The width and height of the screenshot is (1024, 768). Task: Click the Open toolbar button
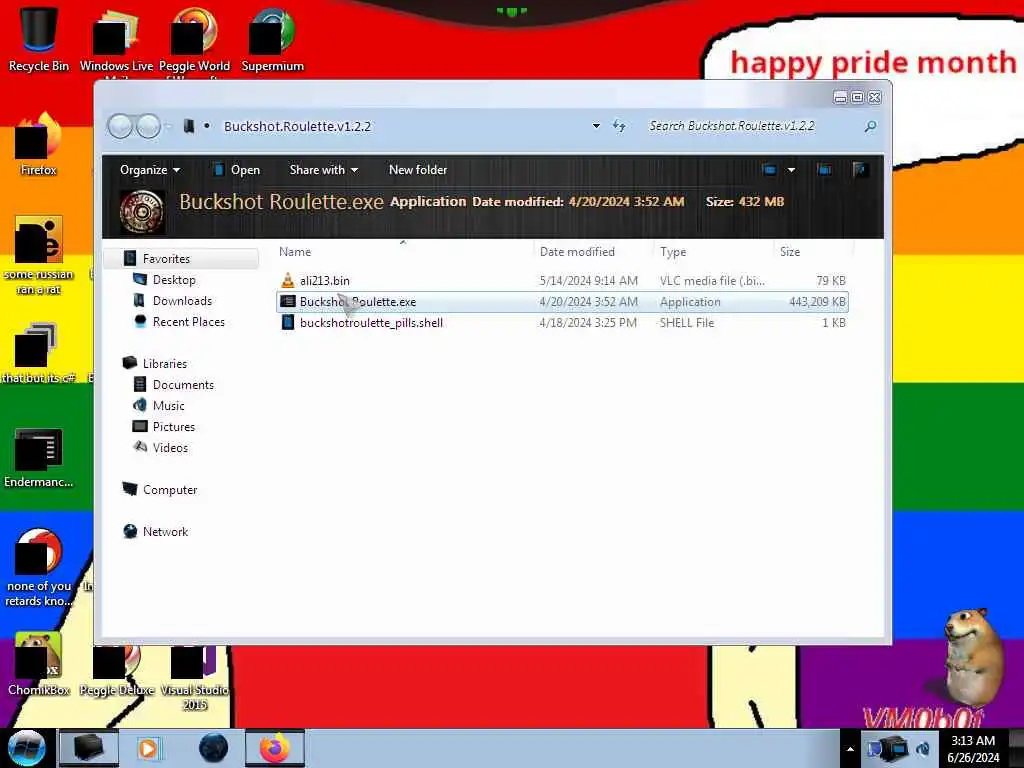point(237,170)
